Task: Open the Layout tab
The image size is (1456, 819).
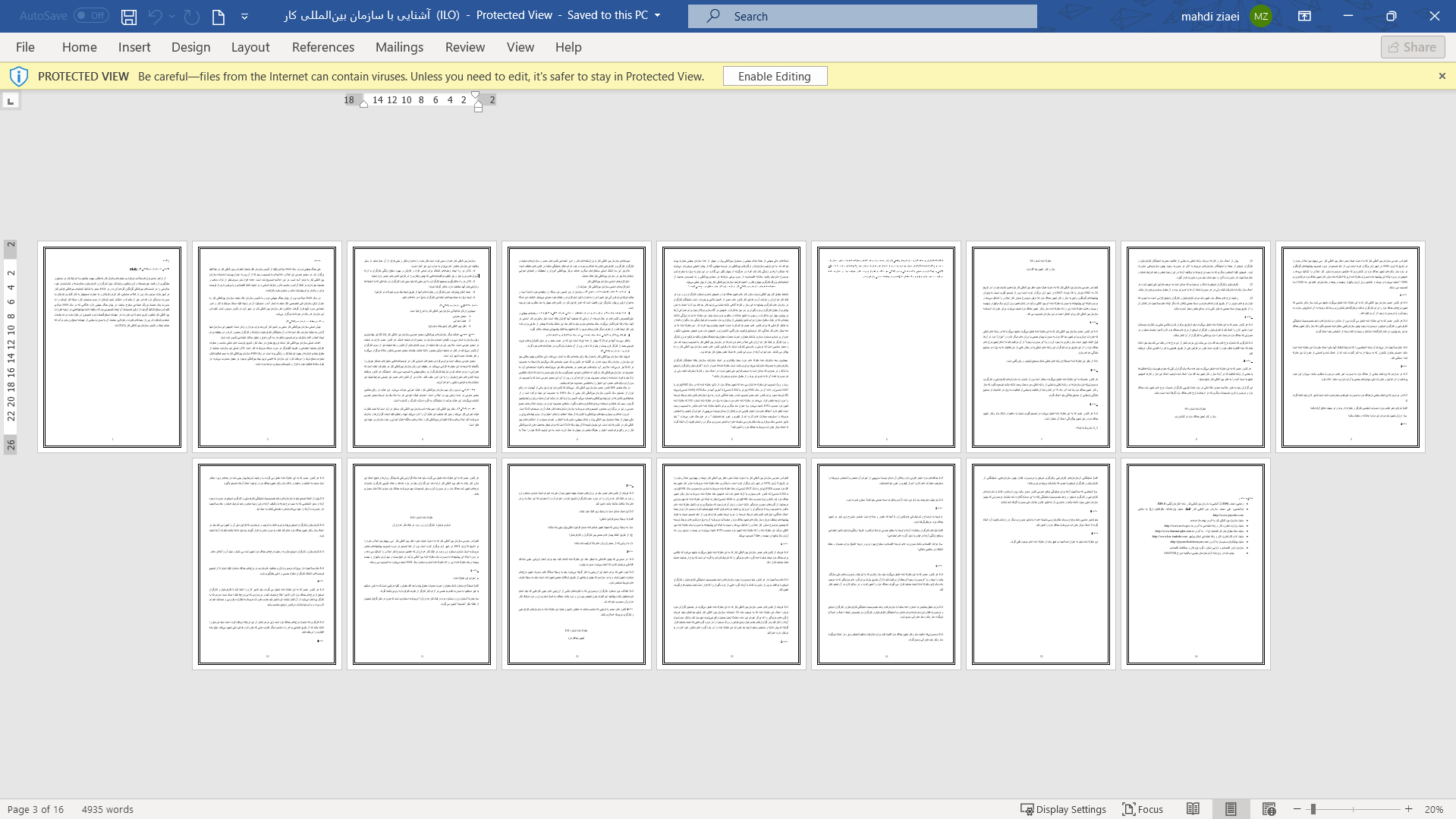Action: tap(250, 47)
